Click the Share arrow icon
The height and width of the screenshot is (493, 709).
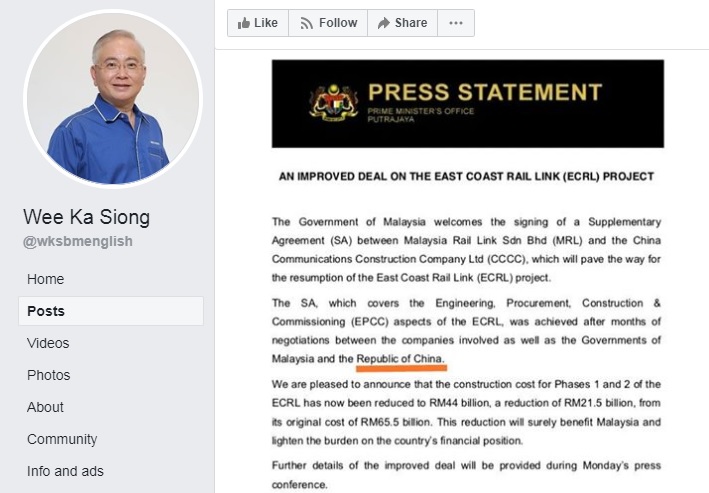tap(383, 23)
